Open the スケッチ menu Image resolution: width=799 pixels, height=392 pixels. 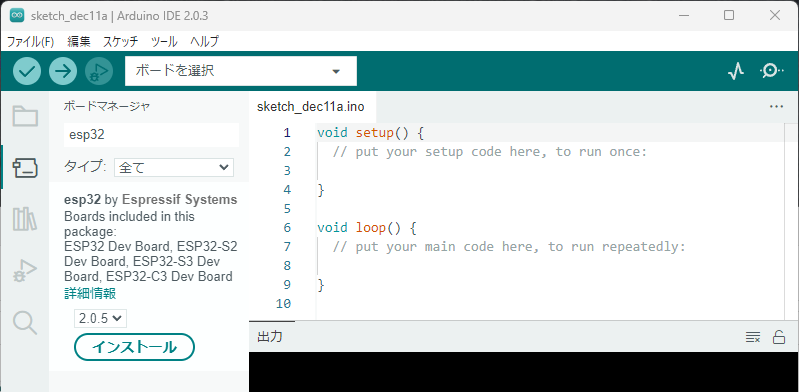click(x=120, y=42)
